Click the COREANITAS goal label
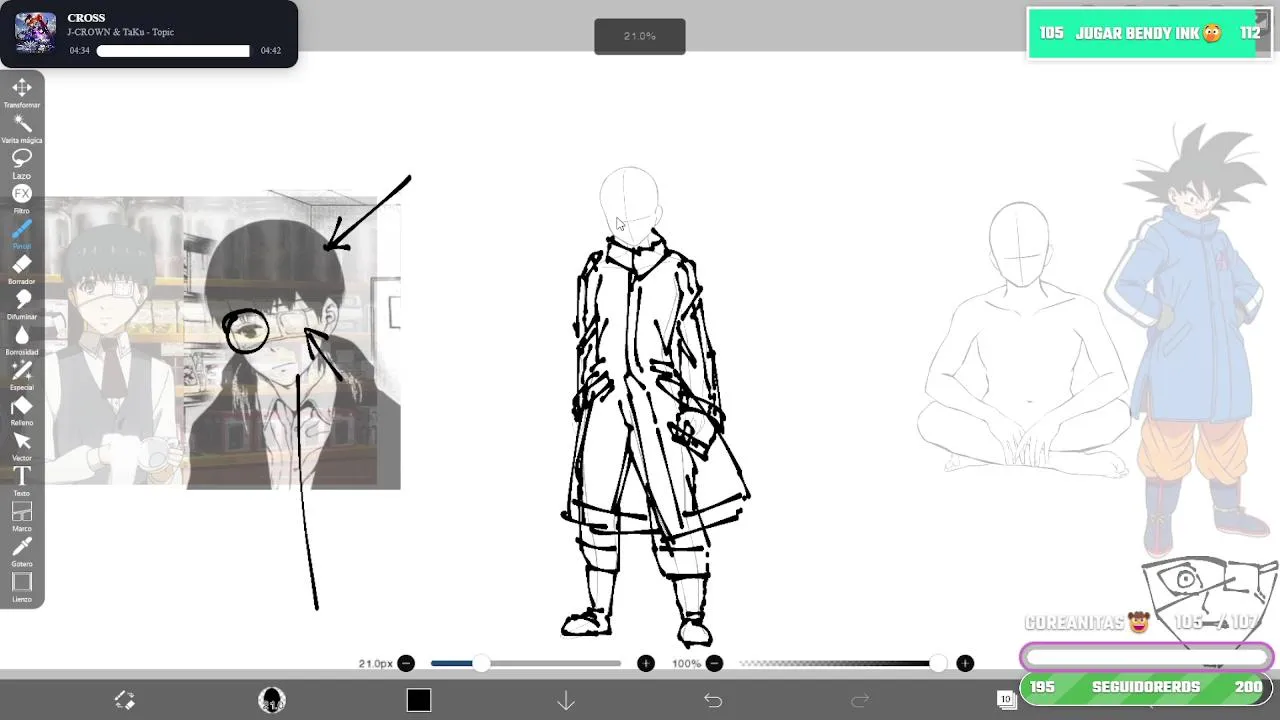1280x720 pixels. point(1075,623)
